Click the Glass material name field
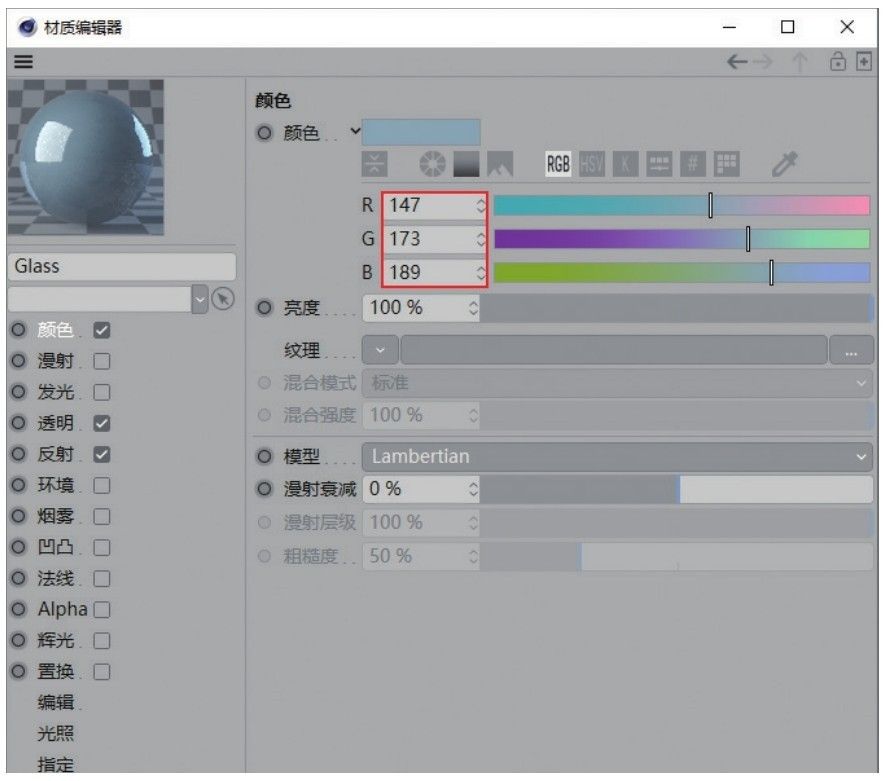This screenshot has width=884, height=781. [122, 266]
